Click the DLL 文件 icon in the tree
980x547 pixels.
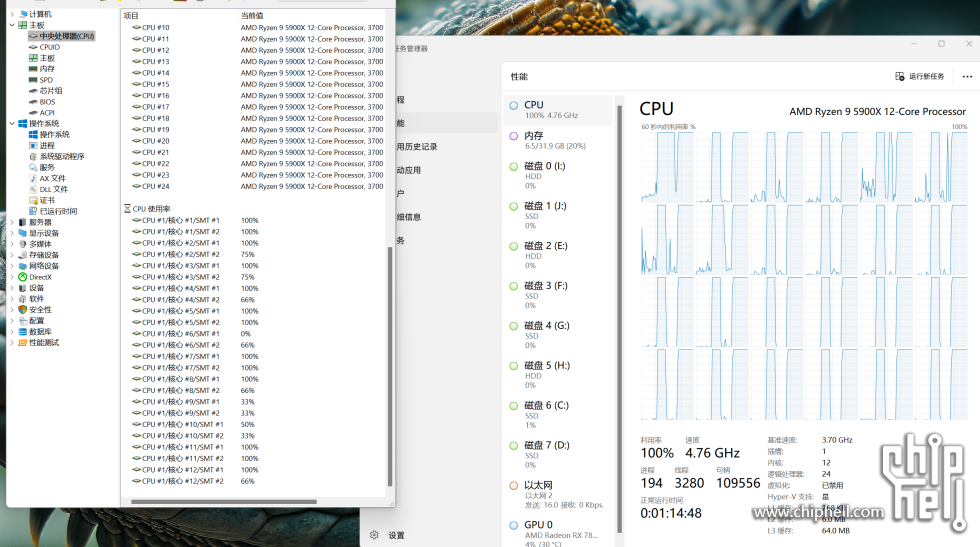coord(33,189)
